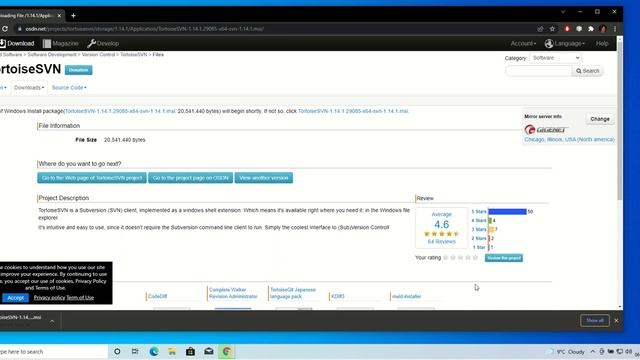Click the Version Control breadcrumb
Screen dimensions: 640x360
(98, 54)
